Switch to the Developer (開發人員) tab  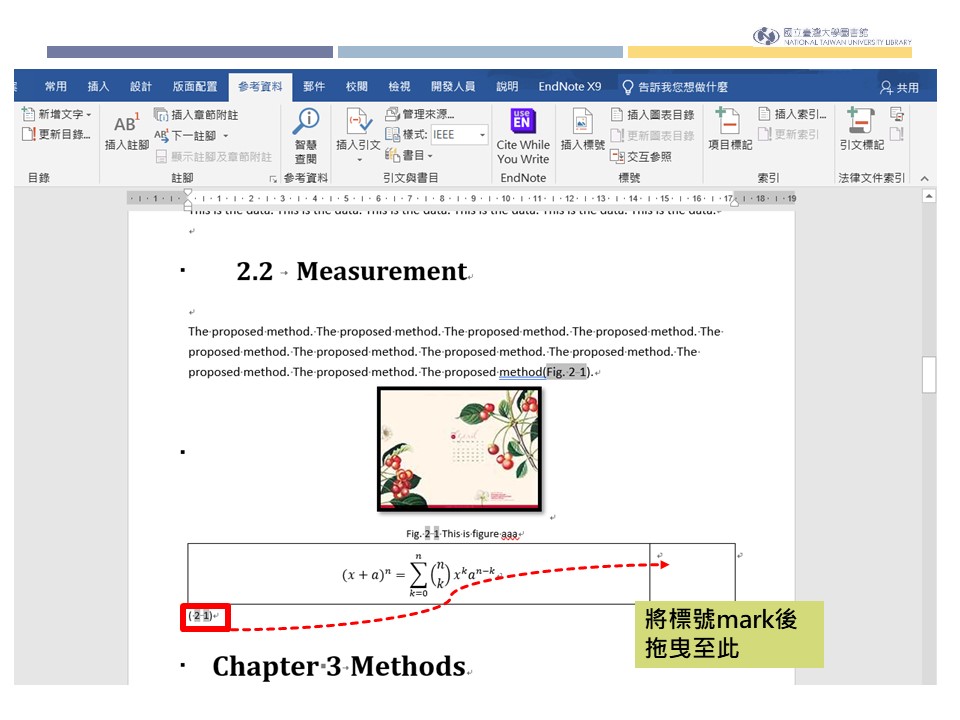pos(453,87)
